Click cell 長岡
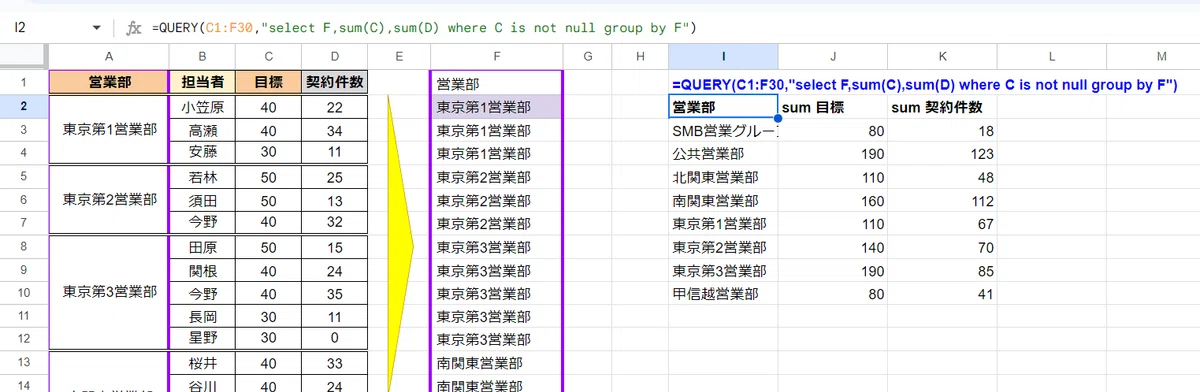Screen dimensions: 1200x392 pos(203,316)
